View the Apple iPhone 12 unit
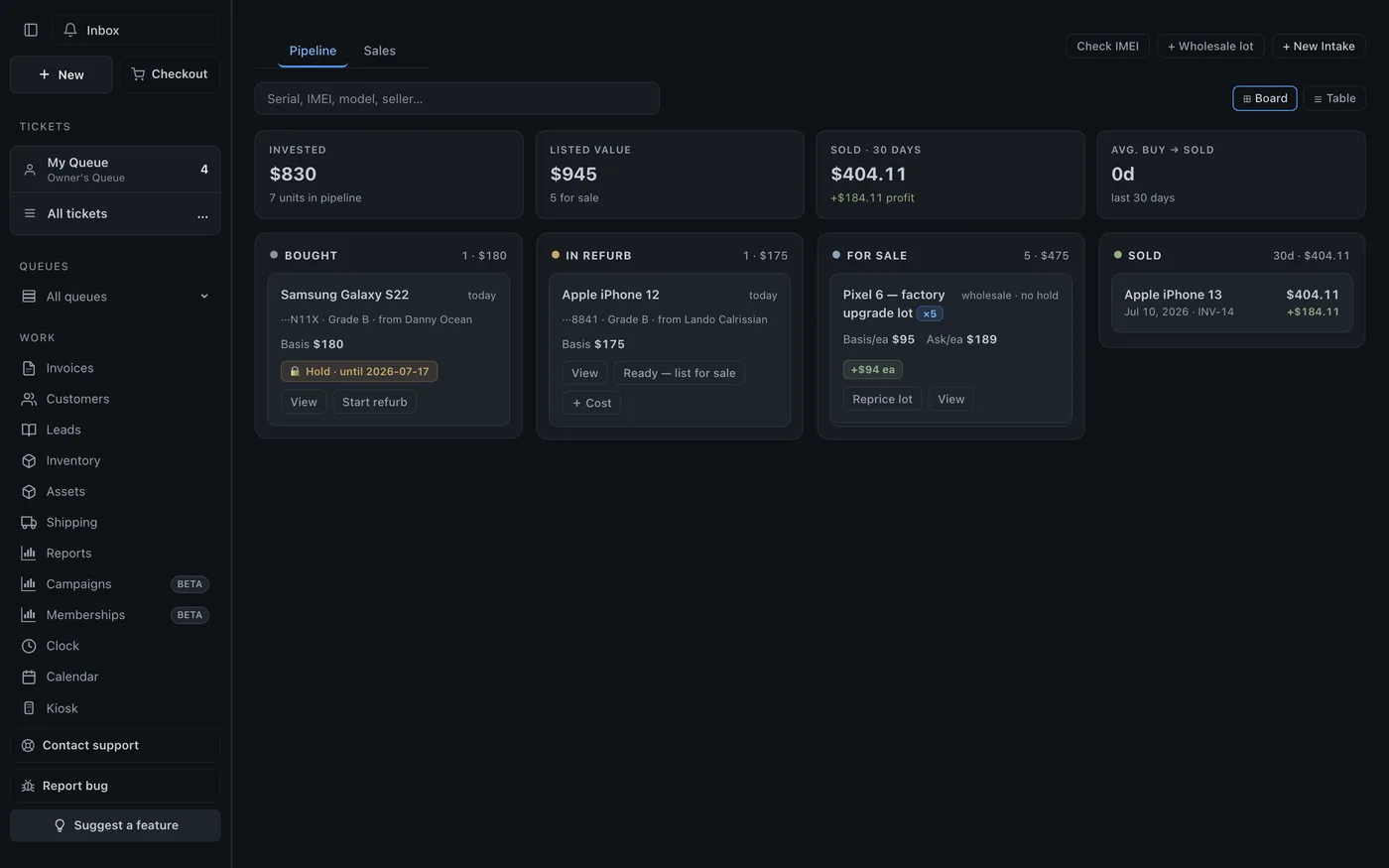The image size is (1389, 868). click(584, 373)
